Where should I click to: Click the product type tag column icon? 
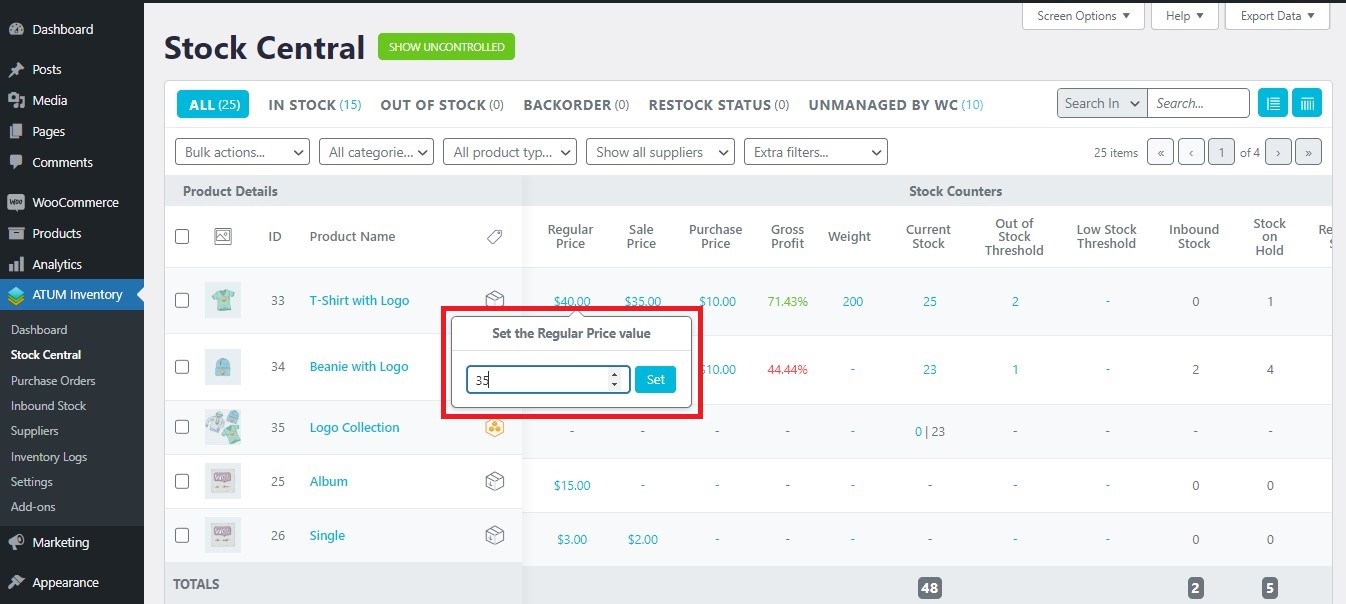click(x=494, y=237)
